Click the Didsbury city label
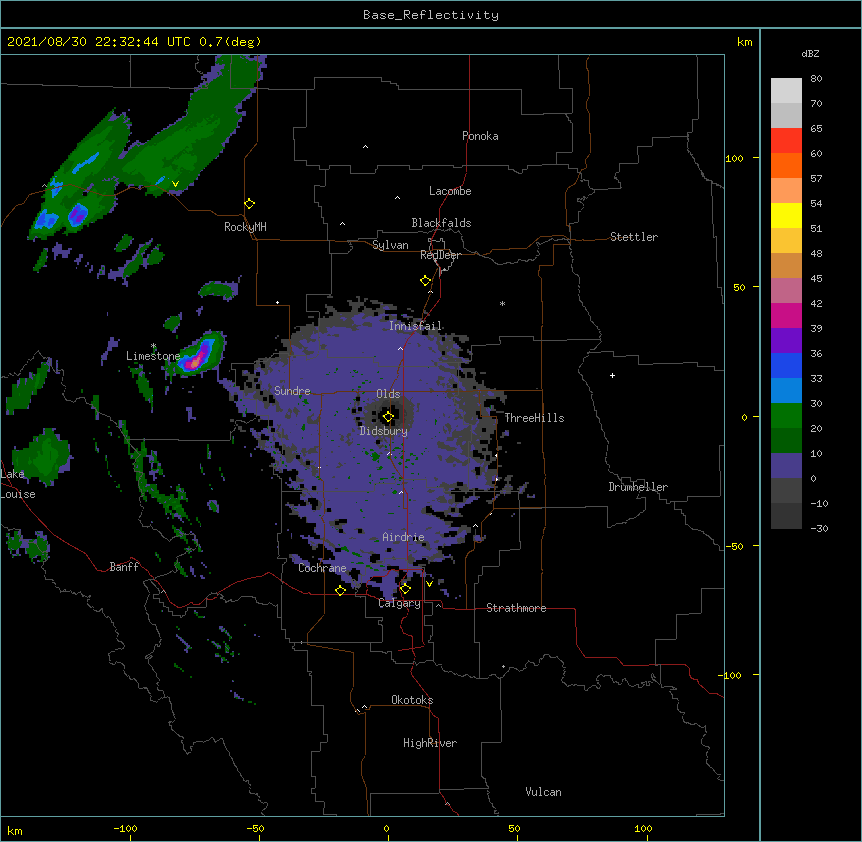This screenshot has height=842, width=862. pyautogui.click(x=384, y=431)
